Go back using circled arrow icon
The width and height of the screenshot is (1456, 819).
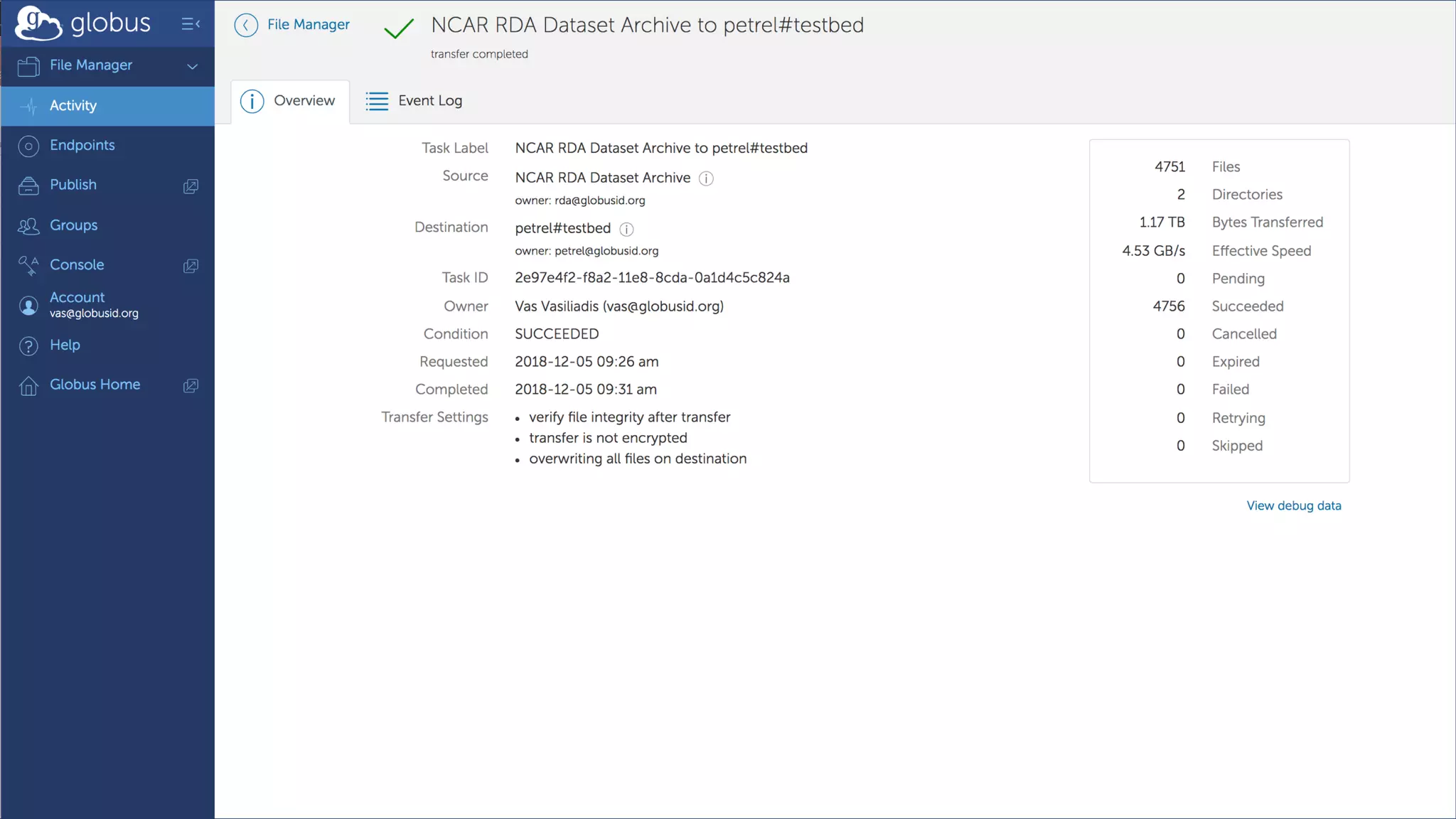coord(246,26)
